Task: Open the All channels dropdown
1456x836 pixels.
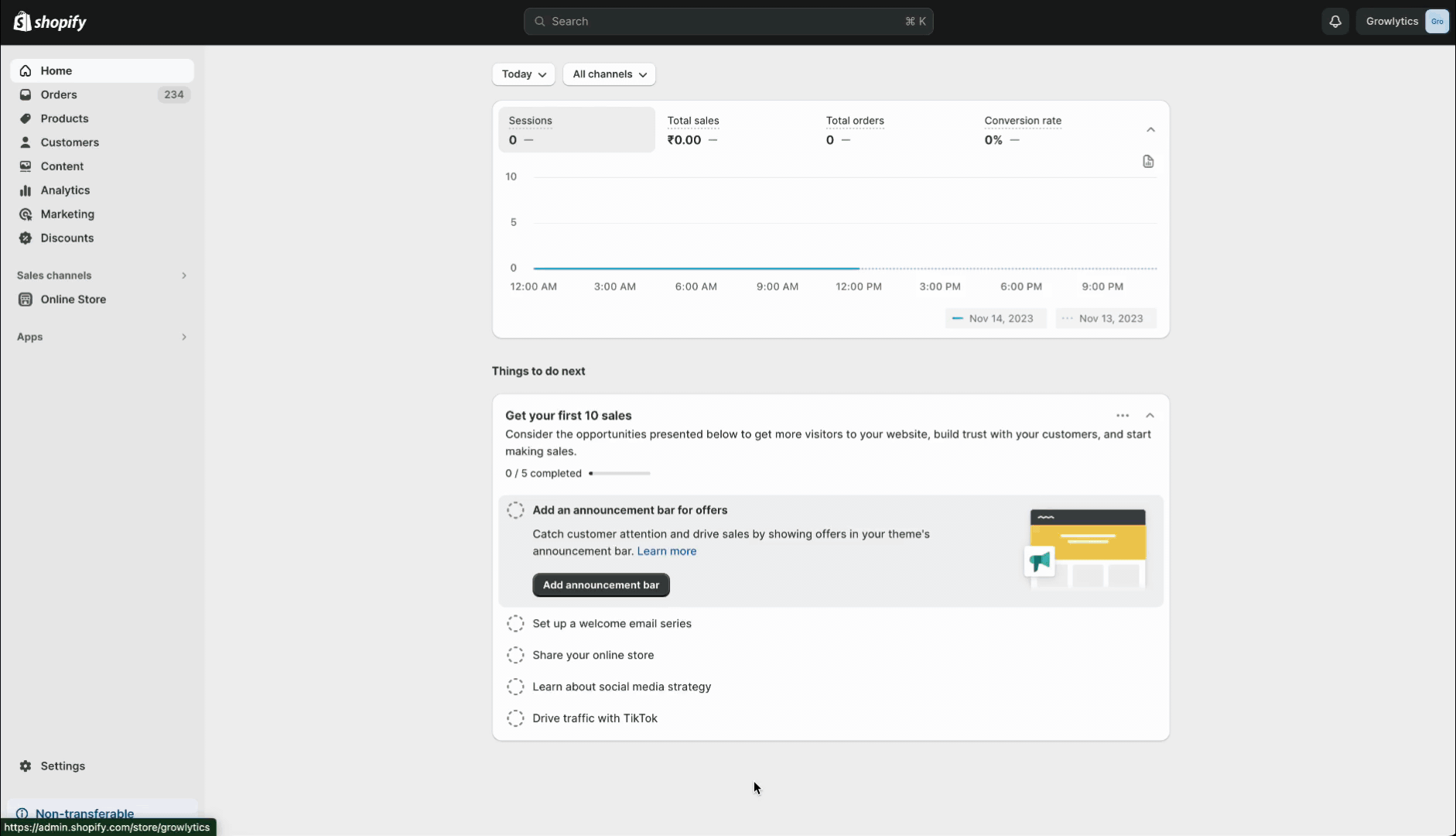Action: pos(609,74)
